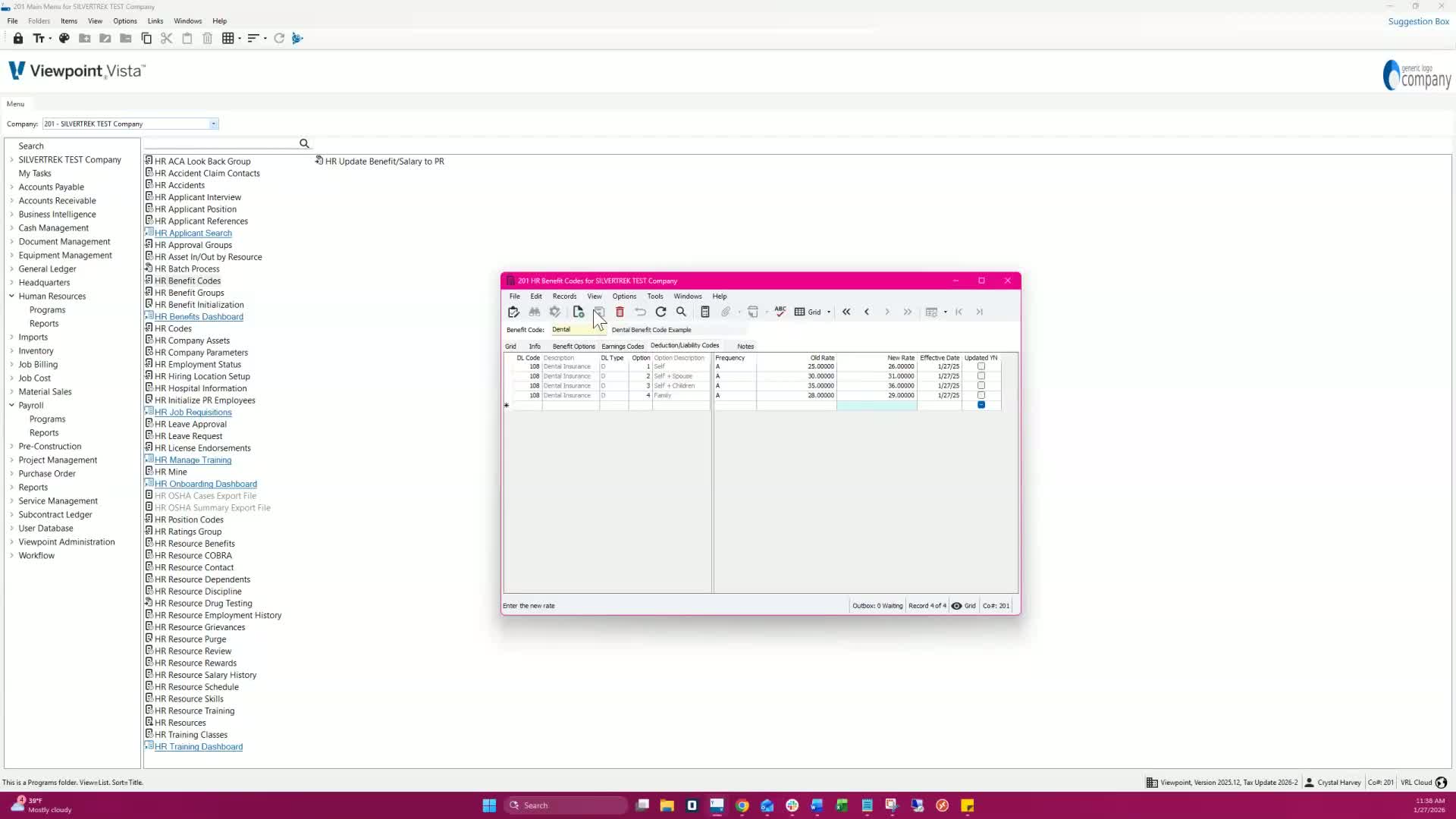Switch to the Earnings Codes tab
This screenshot has width=1456, height=819.
tap(622, 347)
